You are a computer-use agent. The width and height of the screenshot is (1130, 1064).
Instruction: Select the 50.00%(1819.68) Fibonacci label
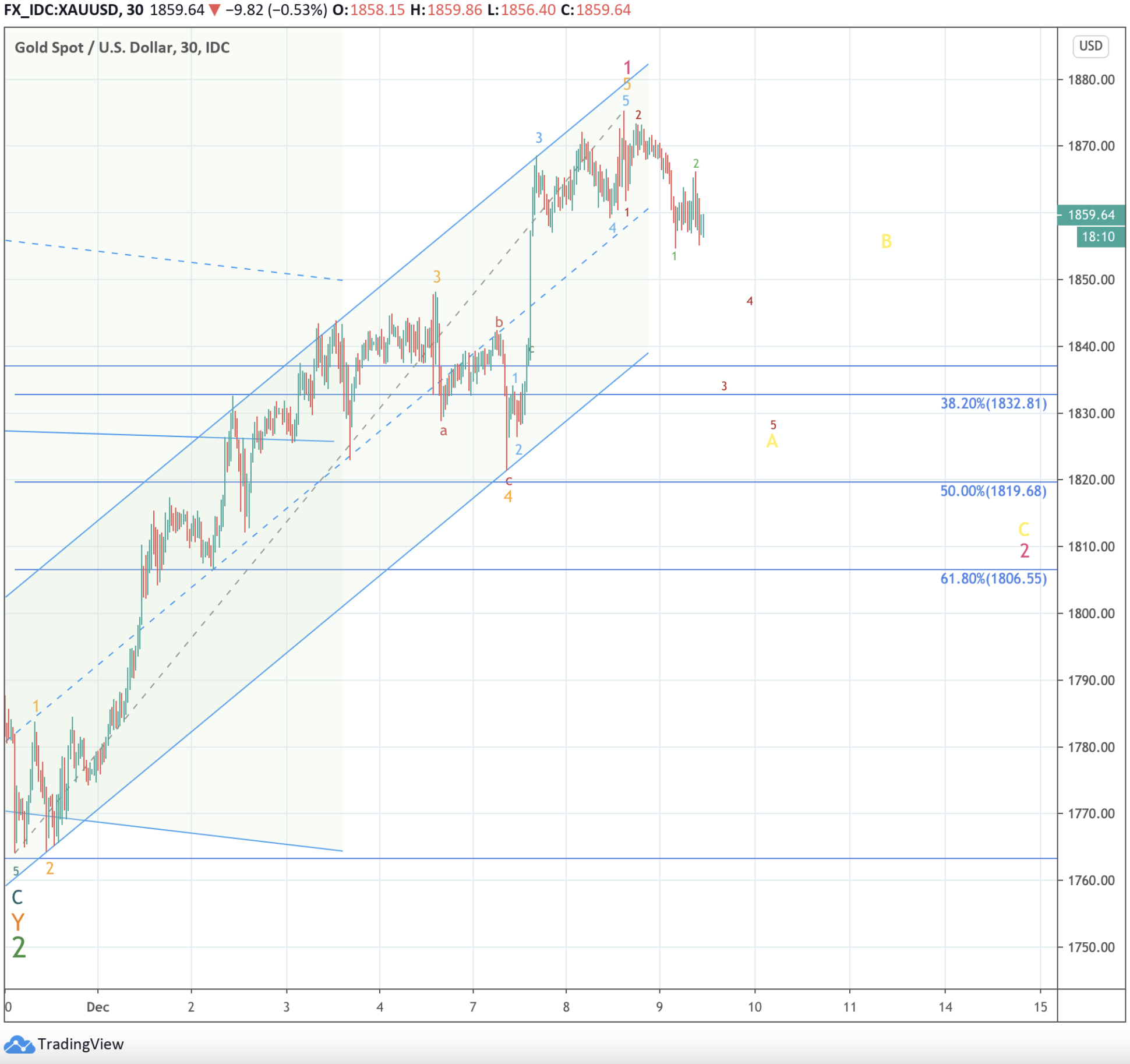[x=993, y=491]
